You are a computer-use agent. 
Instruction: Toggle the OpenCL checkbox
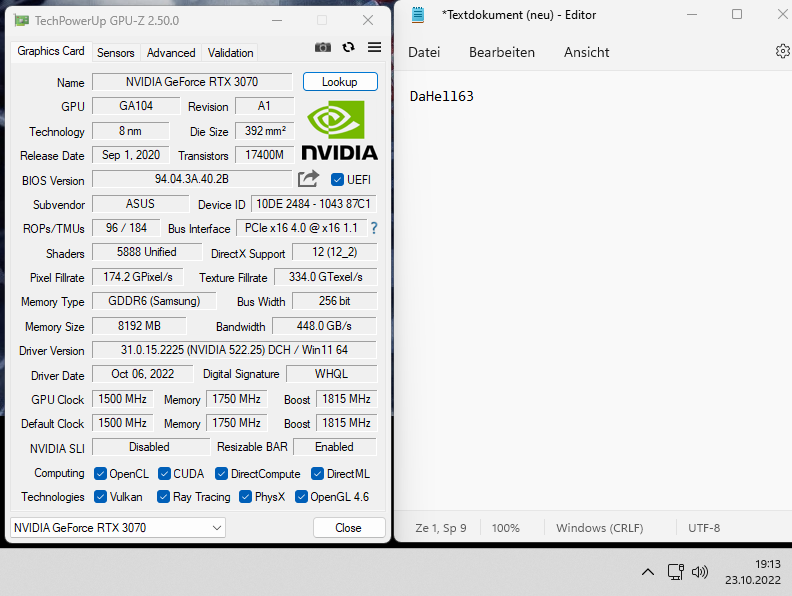click(100, 474)
